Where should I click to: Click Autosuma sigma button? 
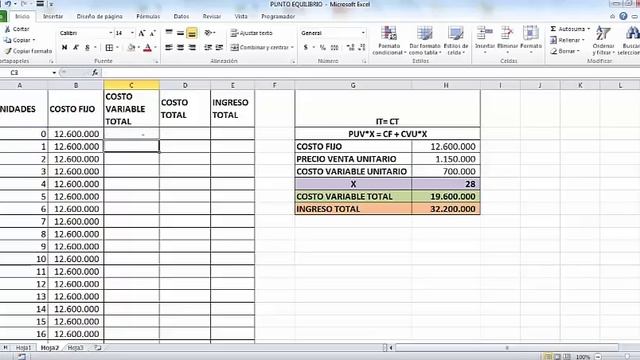click(569, 29)
